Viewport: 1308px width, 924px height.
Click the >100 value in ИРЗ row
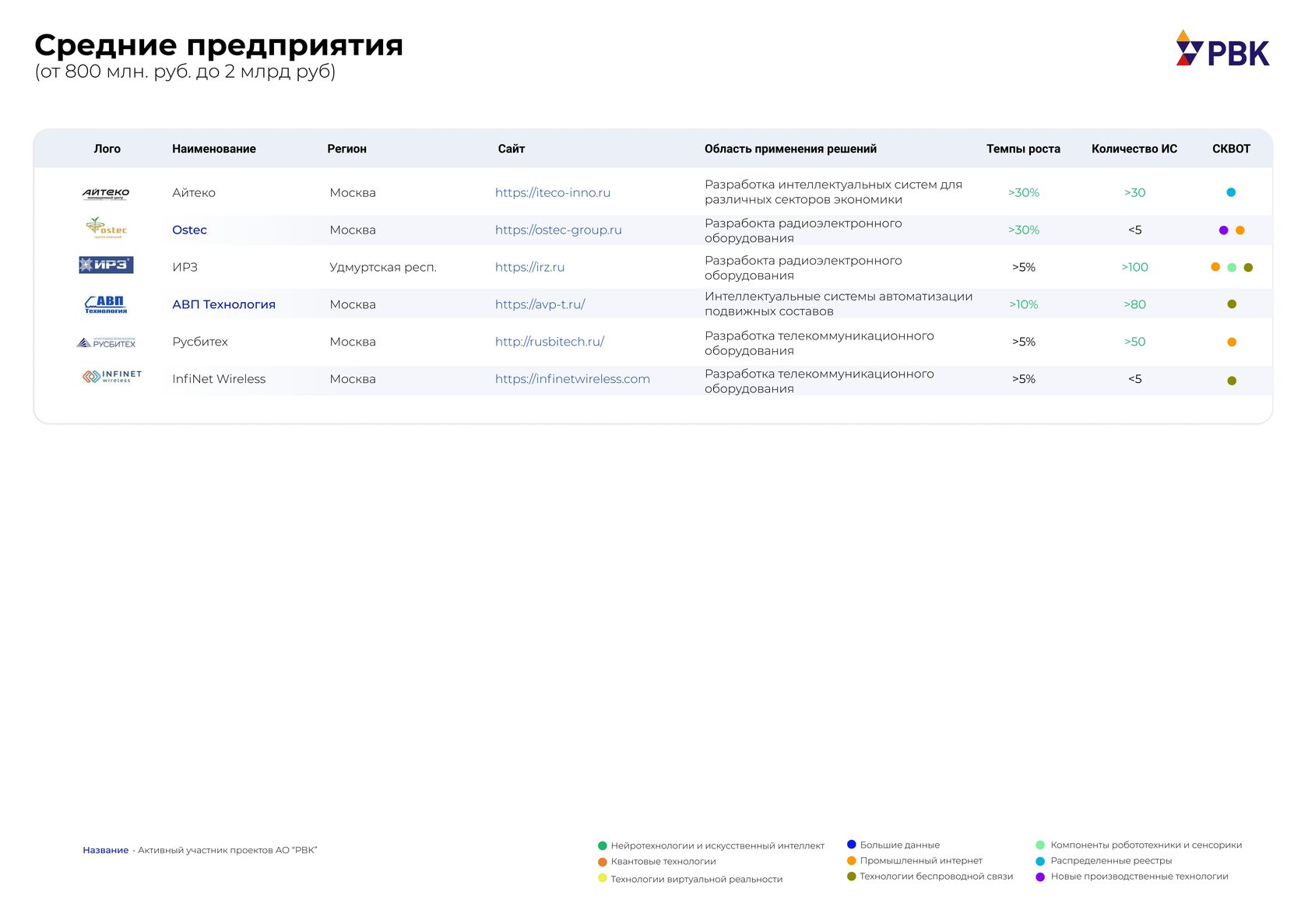1134,267
